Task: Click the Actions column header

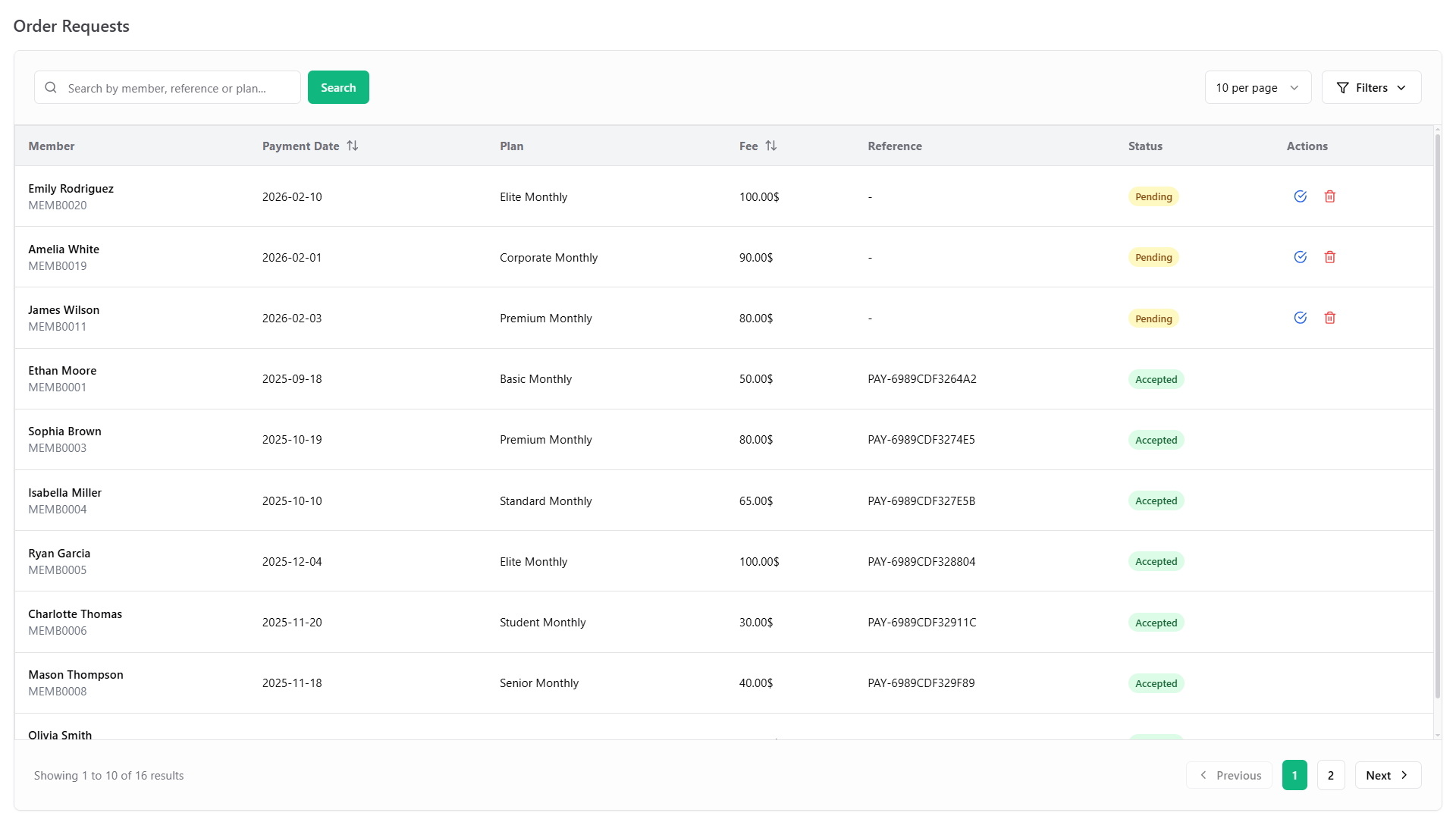Action: (1307, 146)
